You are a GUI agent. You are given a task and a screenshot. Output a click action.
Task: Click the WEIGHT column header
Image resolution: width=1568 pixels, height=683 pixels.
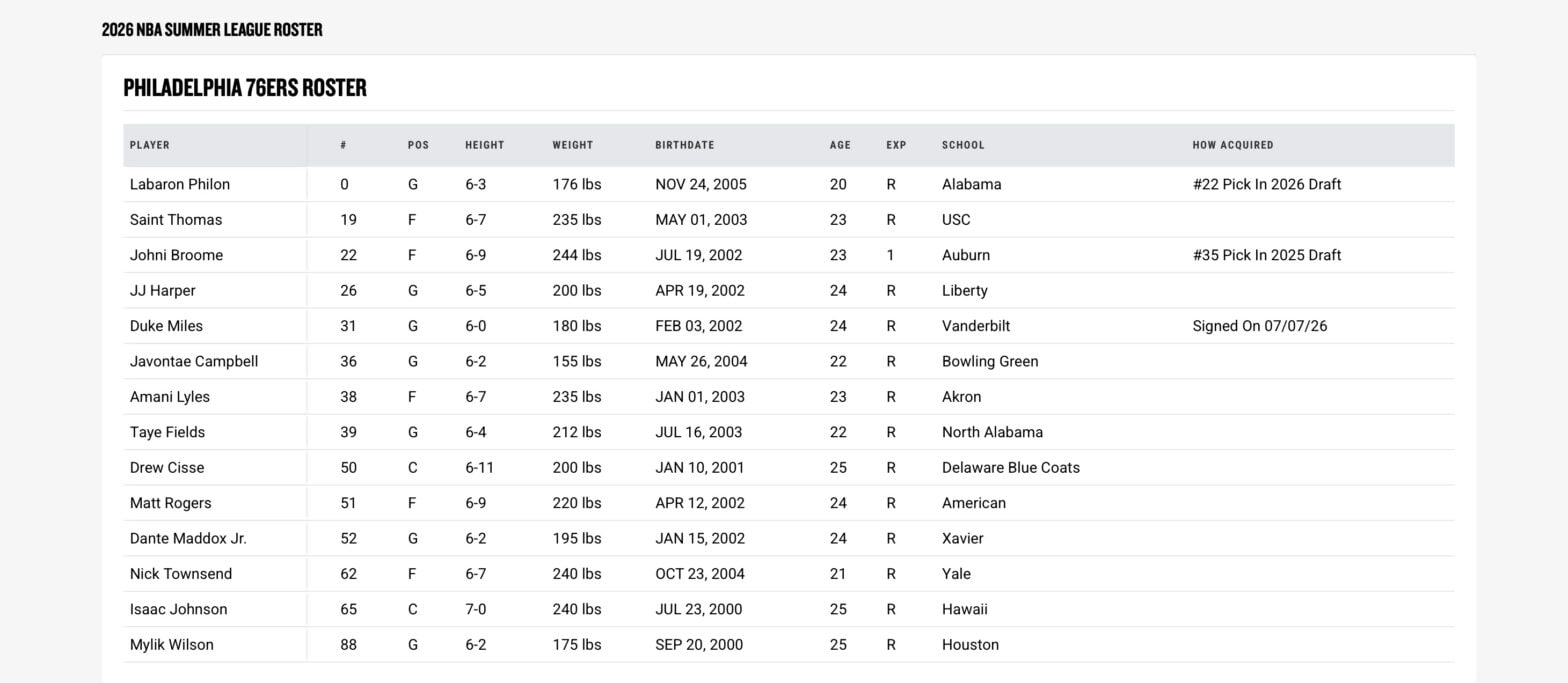[573, 145]
